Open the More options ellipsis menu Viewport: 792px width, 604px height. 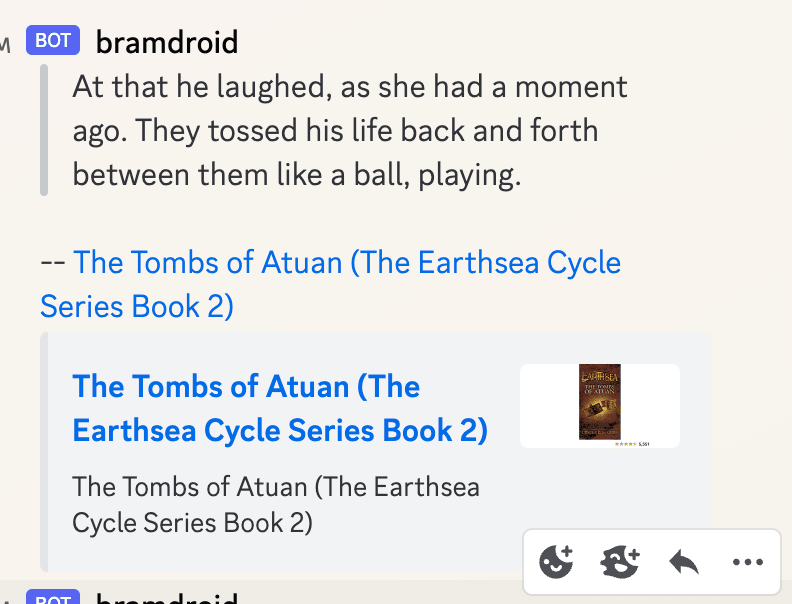748,562
